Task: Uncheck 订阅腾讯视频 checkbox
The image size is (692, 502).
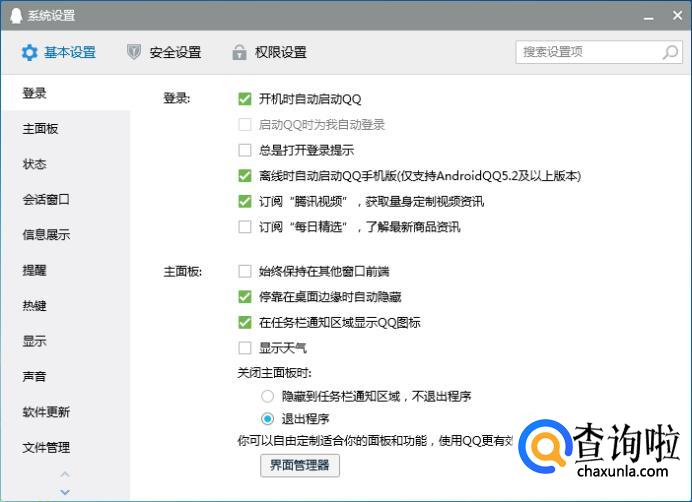Action: (x=244, y=201)
